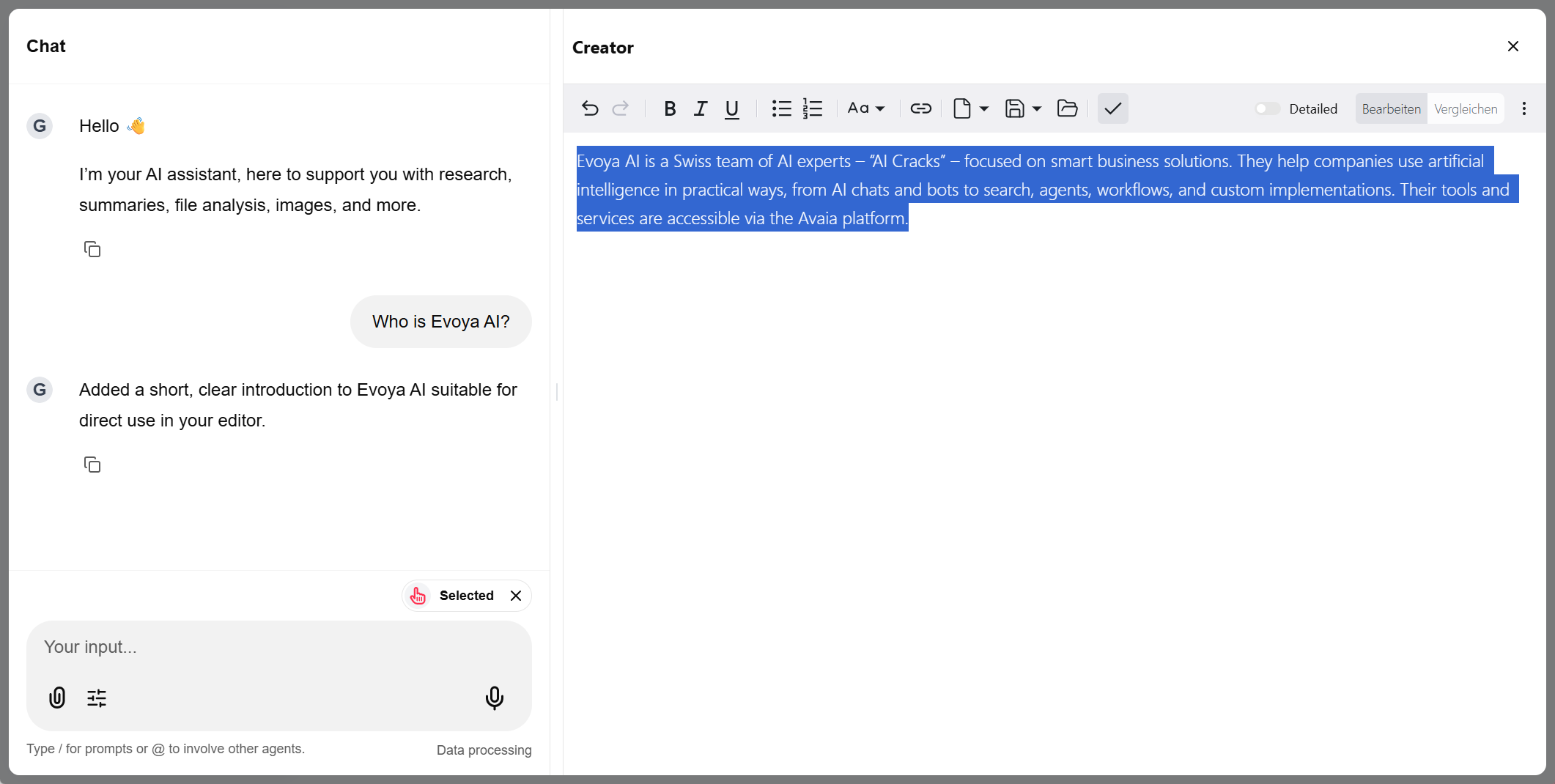Copy the Hello greeting message

point(92,249)
